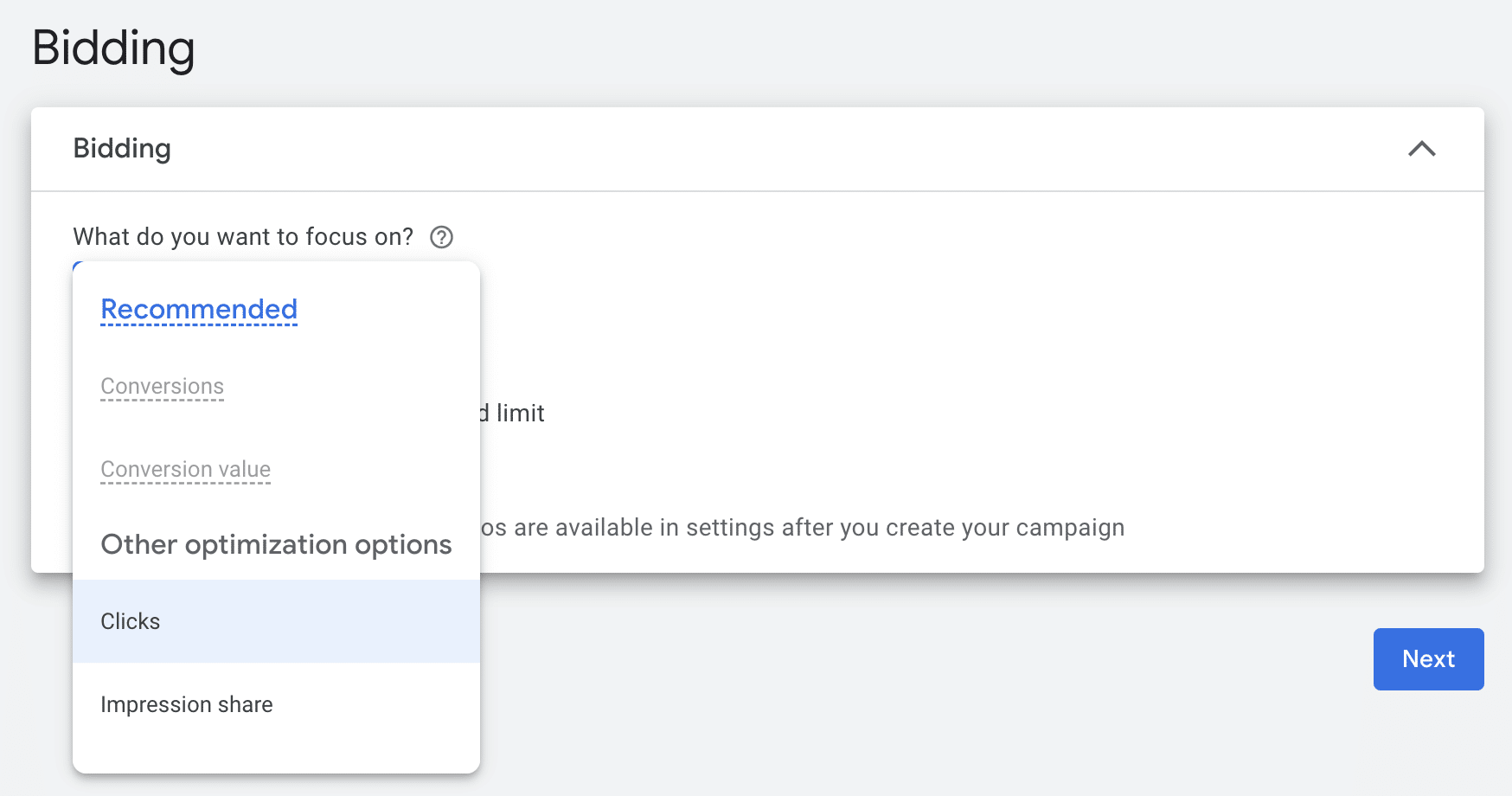Click the Bidding card header title

(122, 148)
